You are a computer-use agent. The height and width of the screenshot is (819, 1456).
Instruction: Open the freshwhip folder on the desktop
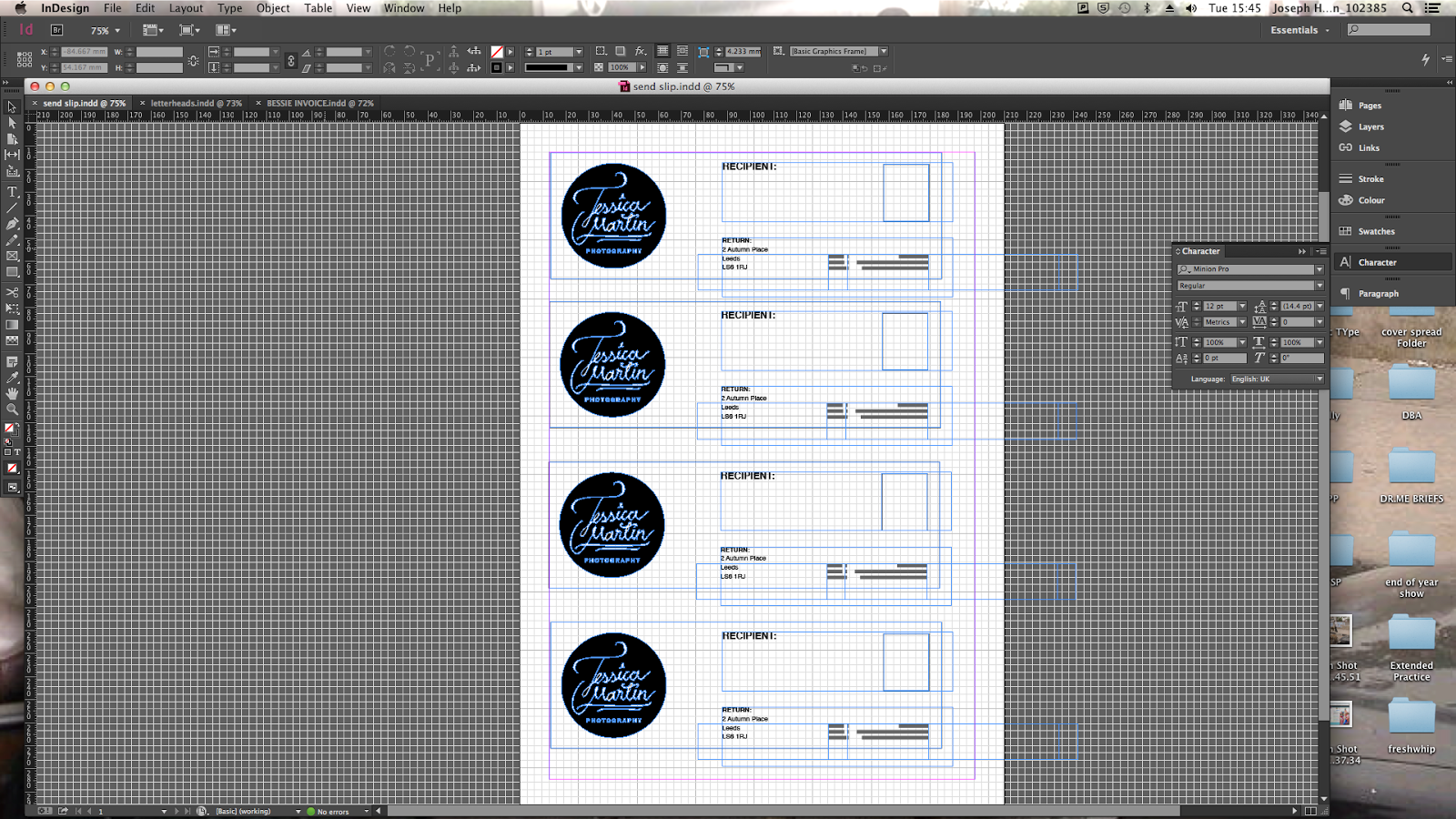[x=1411, y=726]
